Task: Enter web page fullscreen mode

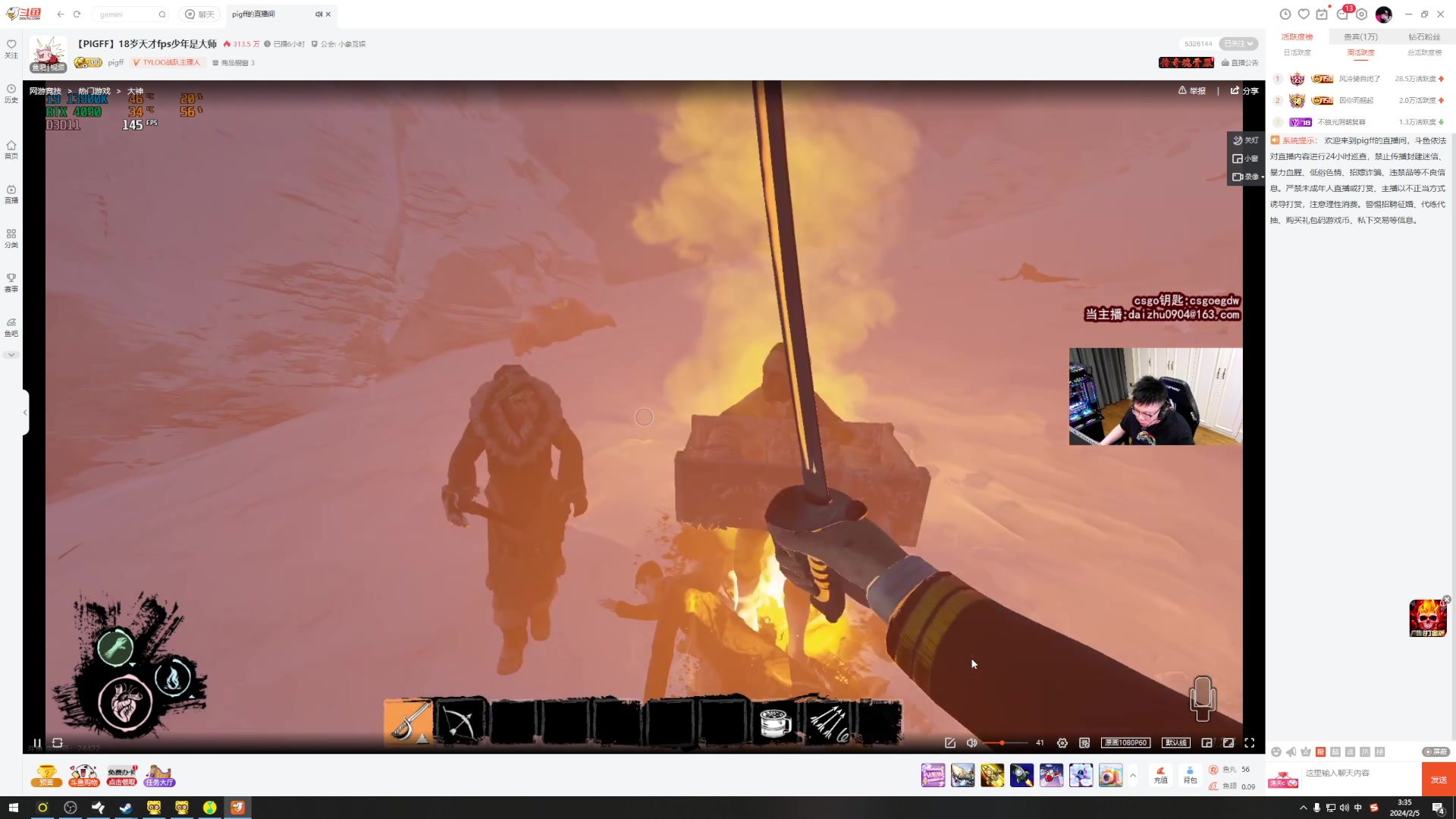Action: coord(1228,743)
